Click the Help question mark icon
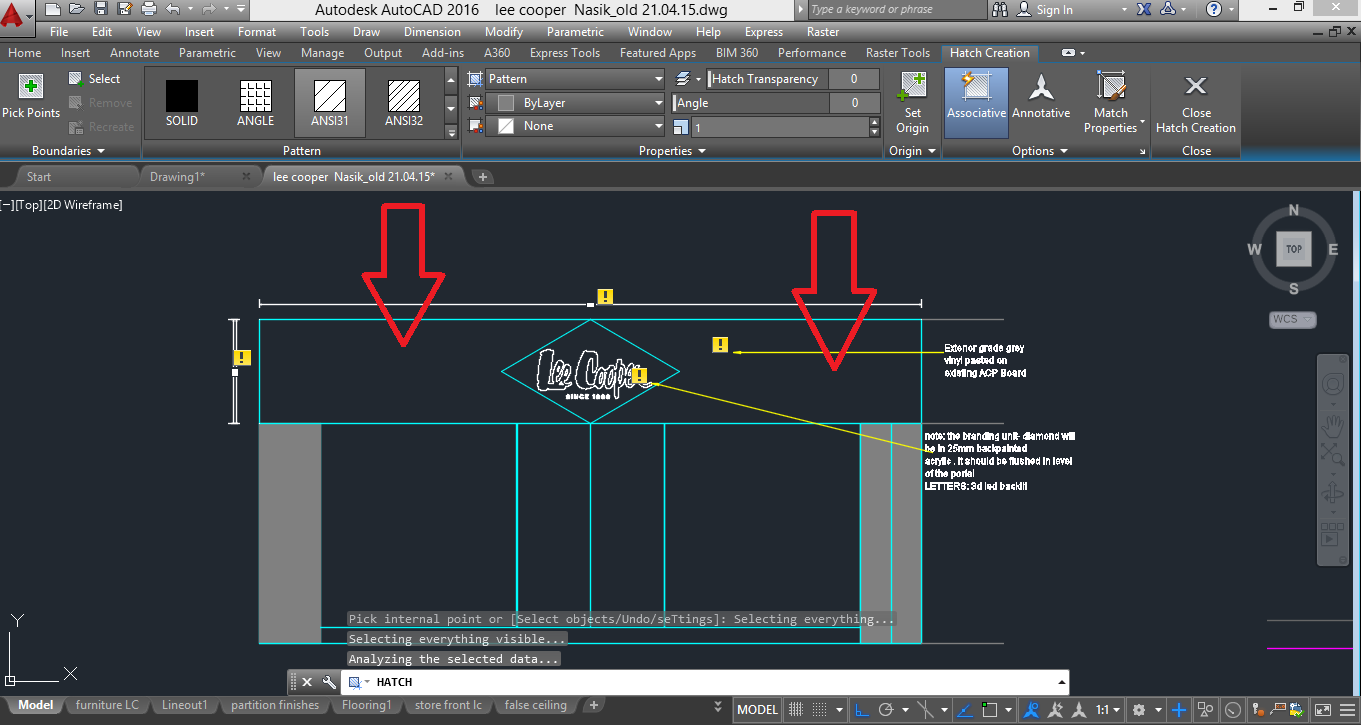 1214,9
